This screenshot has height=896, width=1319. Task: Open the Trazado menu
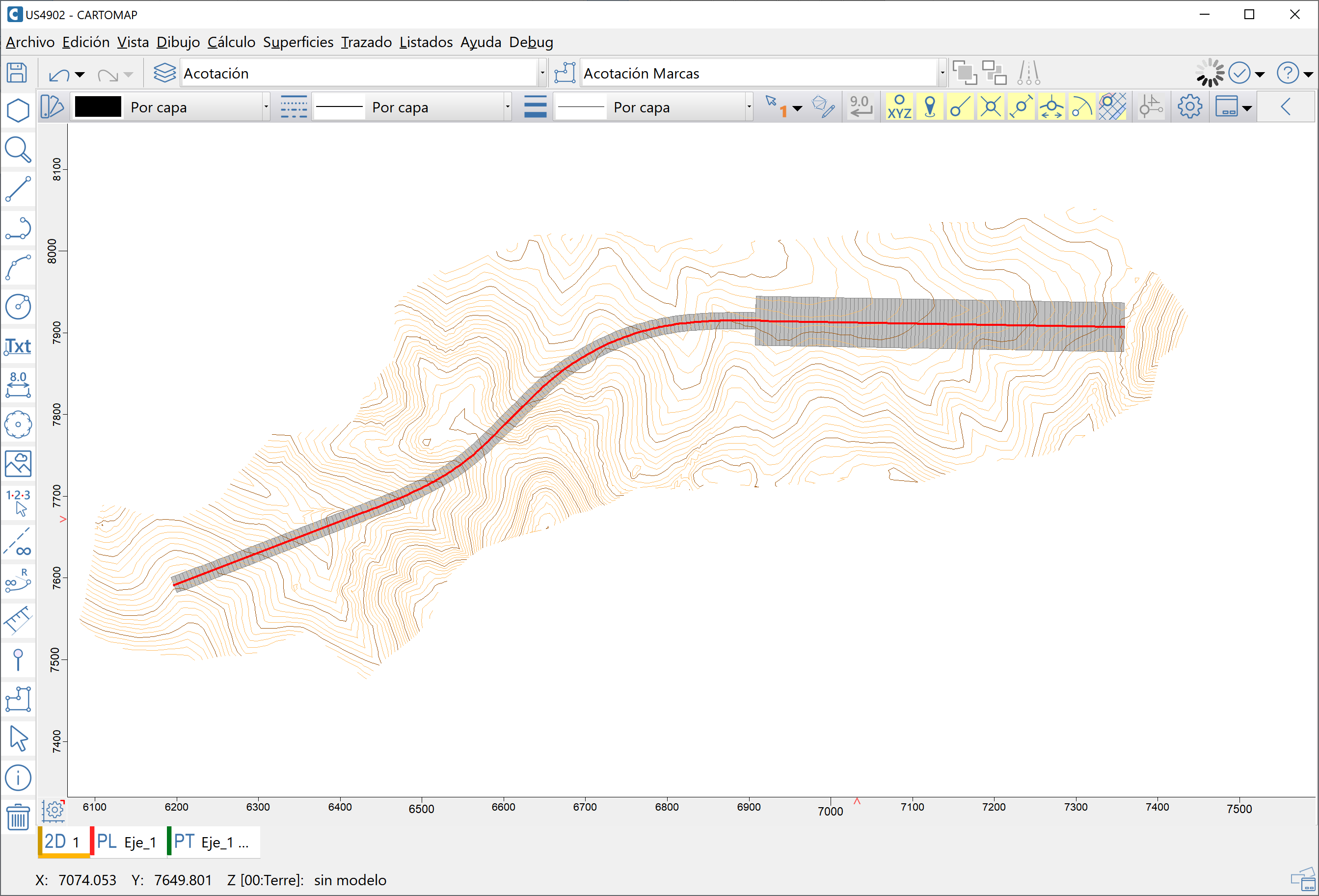366,42
